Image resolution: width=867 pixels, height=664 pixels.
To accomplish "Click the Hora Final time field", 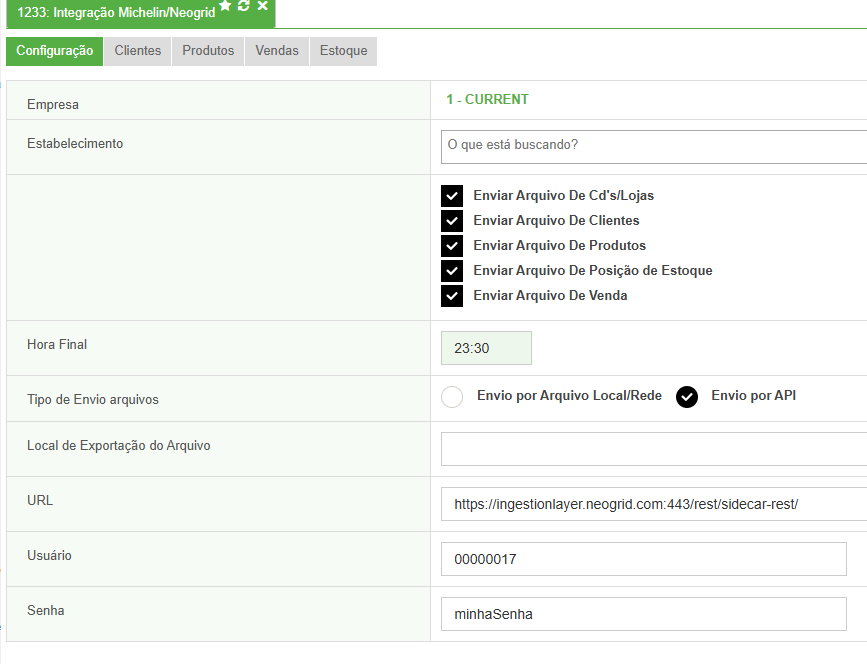I will click(x=486, y=348).
